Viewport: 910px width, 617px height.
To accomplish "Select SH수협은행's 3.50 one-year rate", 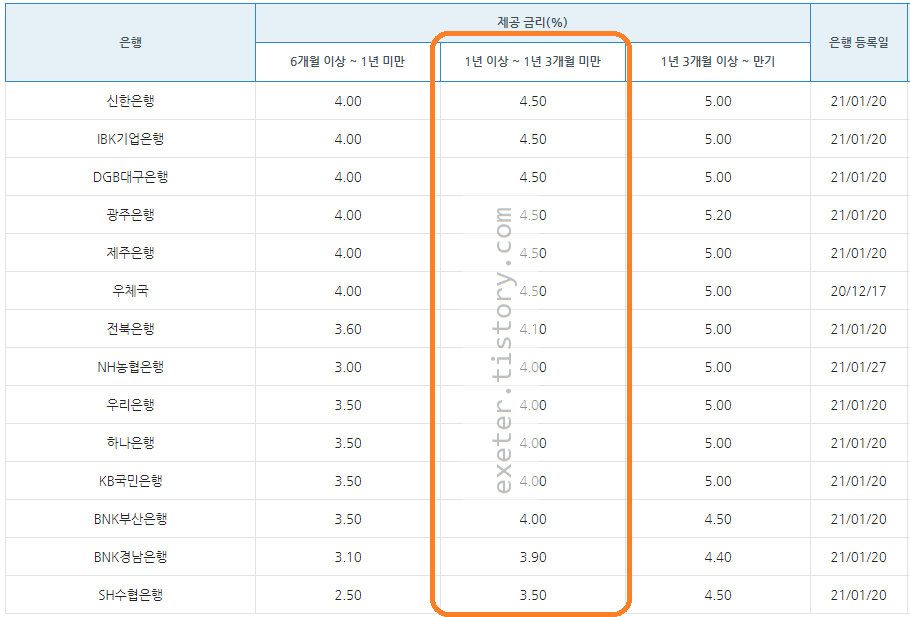I will coord(533,595).
